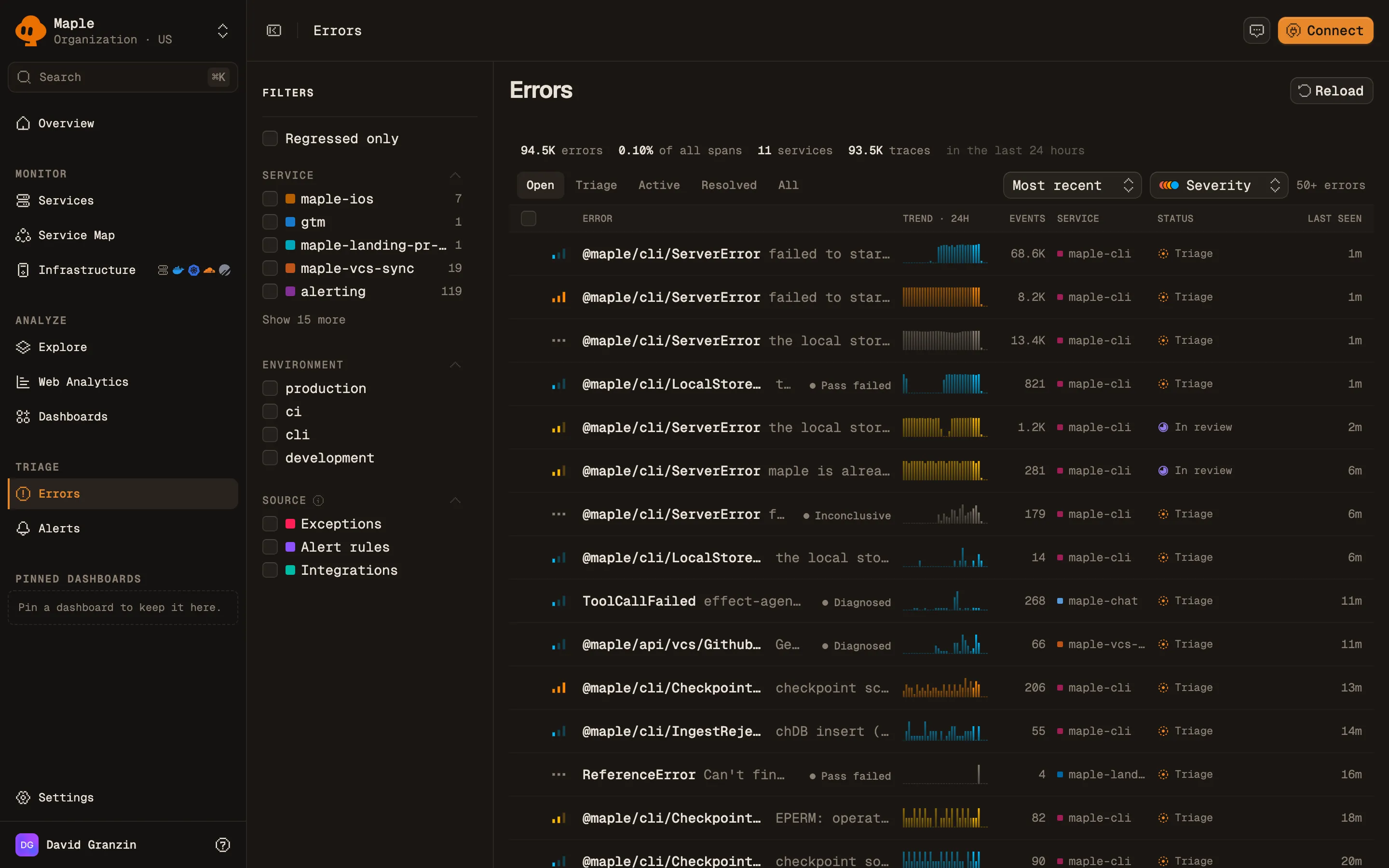Switch to the All tab
The height and width of the screenshot is (868, 1389).
(788, 185)
